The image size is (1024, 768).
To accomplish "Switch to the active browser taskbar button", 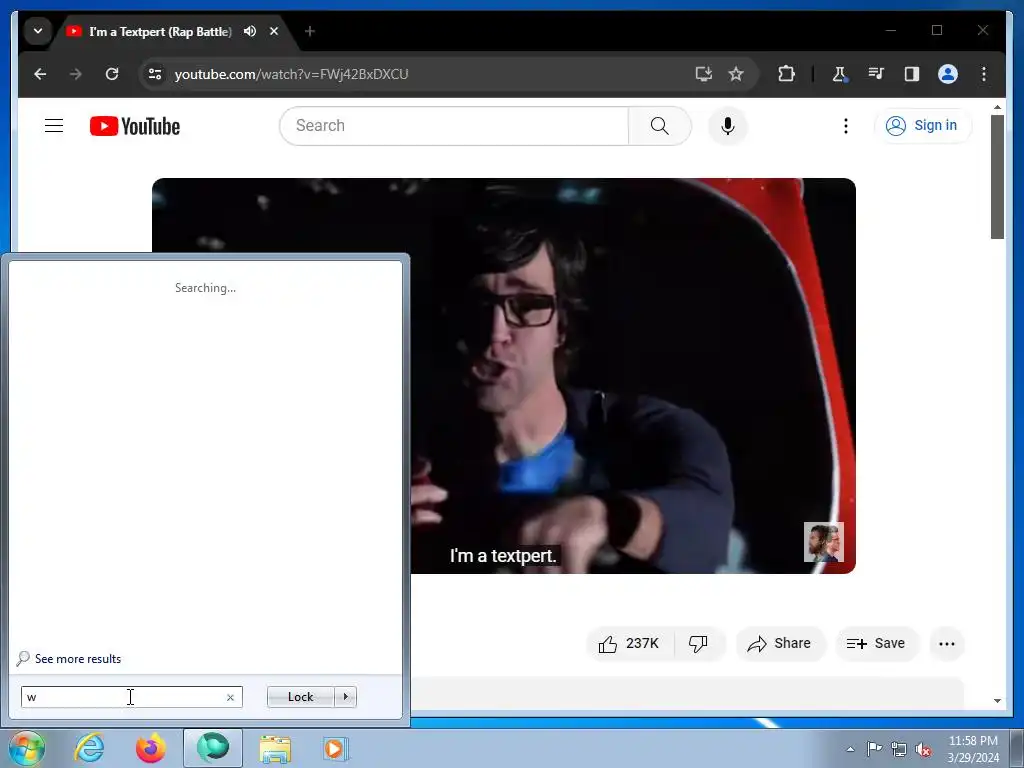I will click(212, 748).
